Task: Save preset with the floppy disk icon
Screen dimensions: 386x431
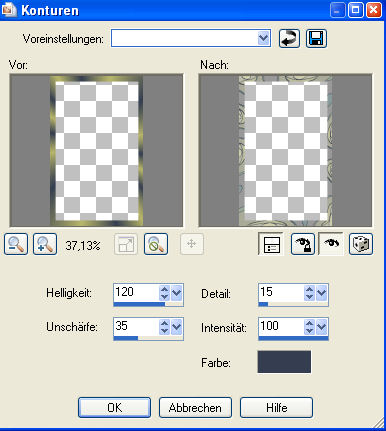Action: pos(316,38)
